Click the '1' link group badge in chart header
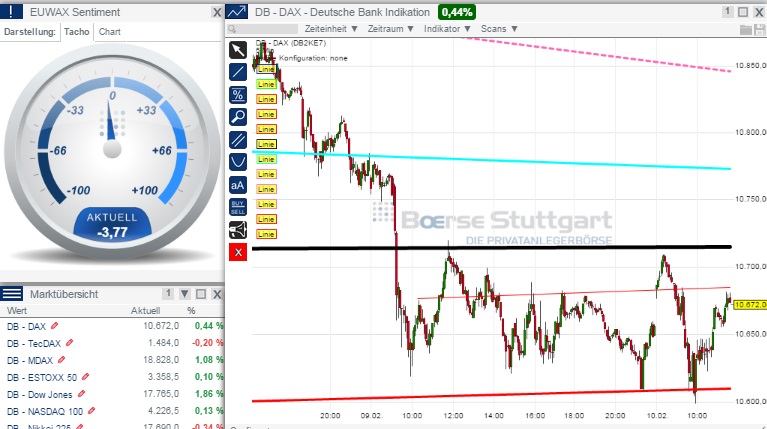The width and height of the screenshot is (767, 429). (x=727, y=12)
